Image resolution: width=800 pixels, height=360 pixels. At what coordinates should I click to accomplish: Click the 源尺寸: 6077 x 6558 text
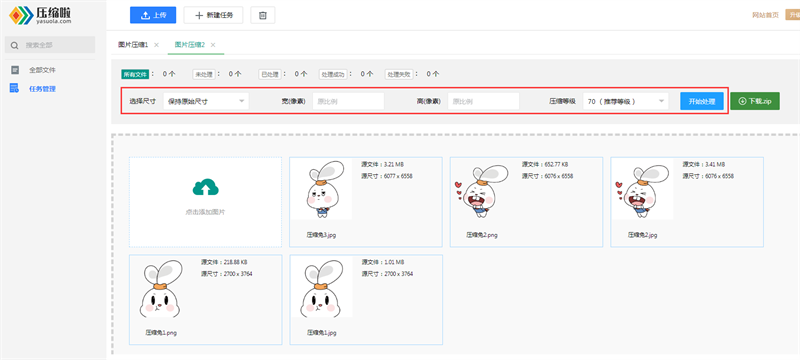(x=387, y=176)
